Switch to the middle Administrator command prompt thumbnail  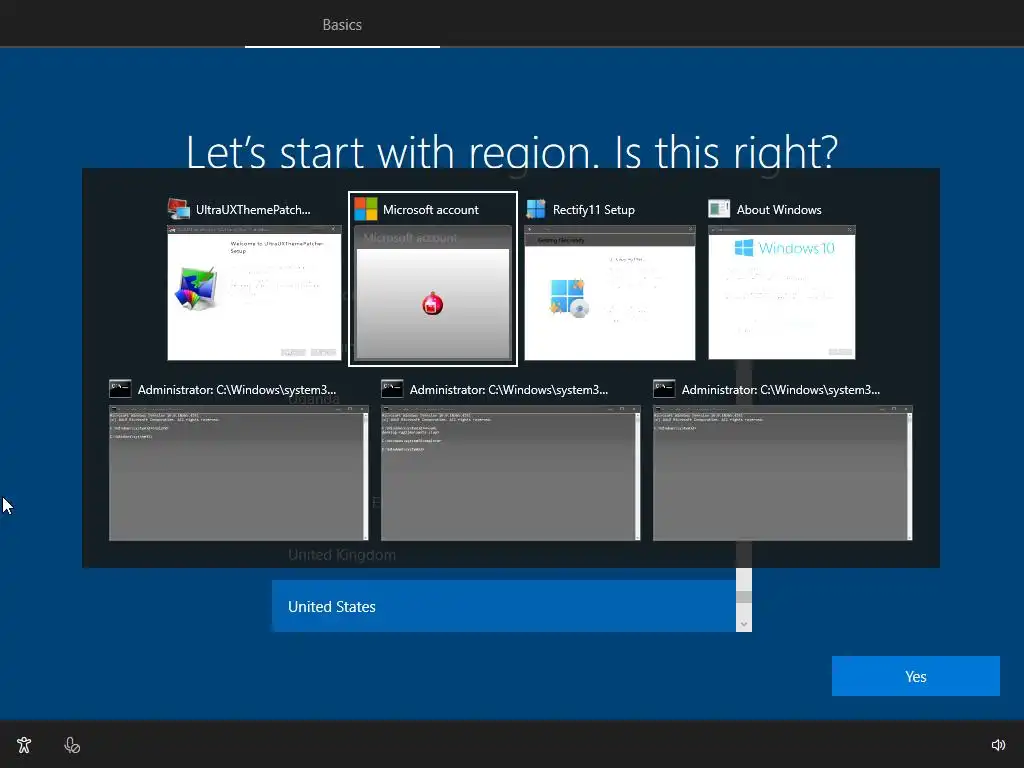[511, 473]
